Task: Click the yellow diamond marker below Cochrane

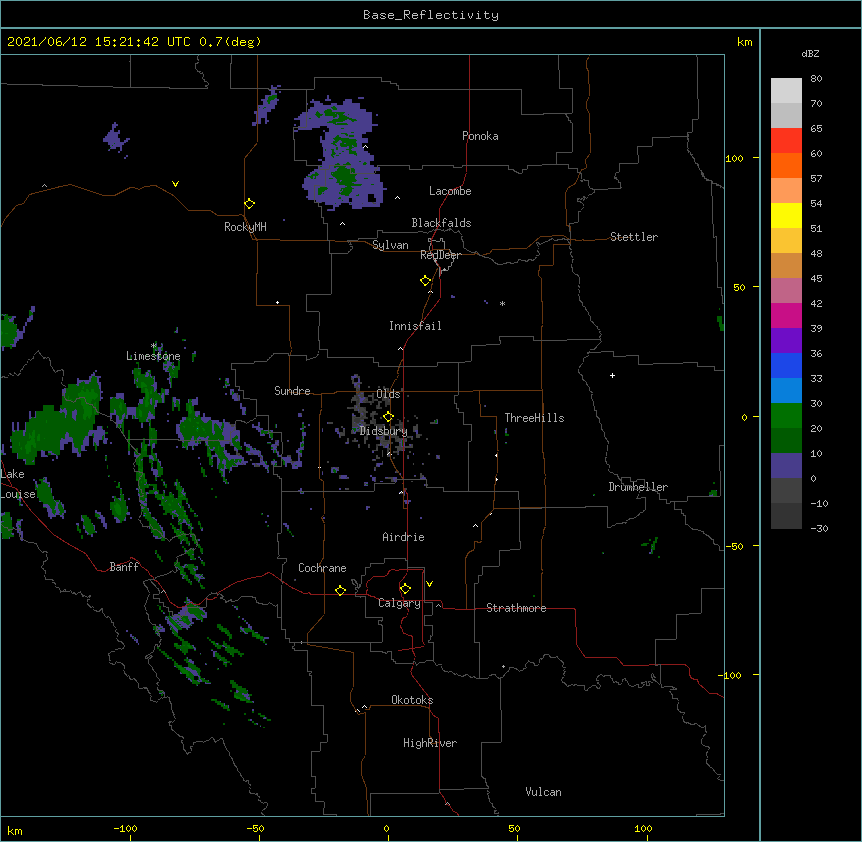Action: tap(340, 590)
